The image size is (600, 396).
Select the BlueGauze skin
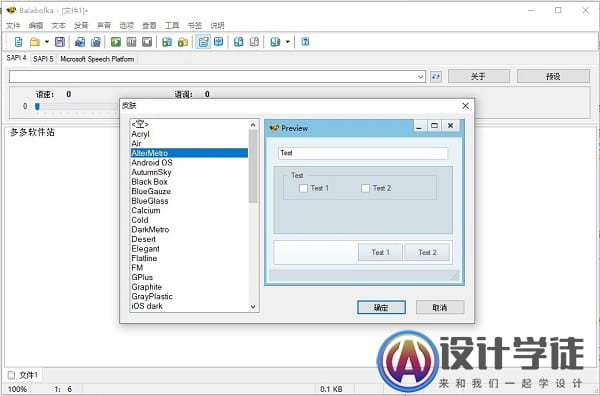[189, 191]
